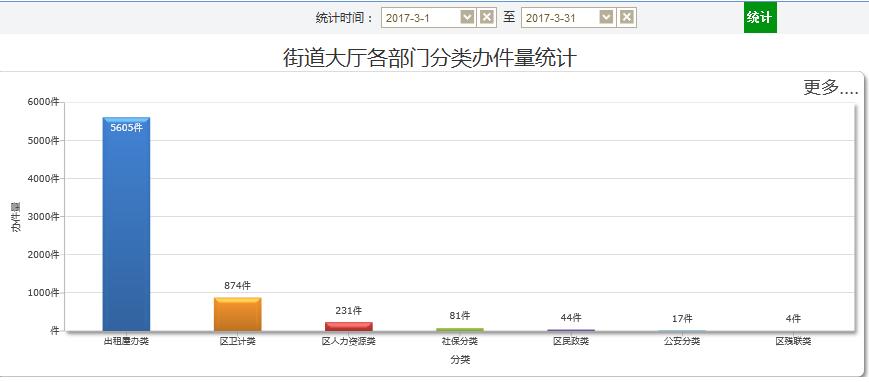Select the blue 出租屋办类 bar
The width and height of the screenshot is (869, 382).
(x=126, y=224)
